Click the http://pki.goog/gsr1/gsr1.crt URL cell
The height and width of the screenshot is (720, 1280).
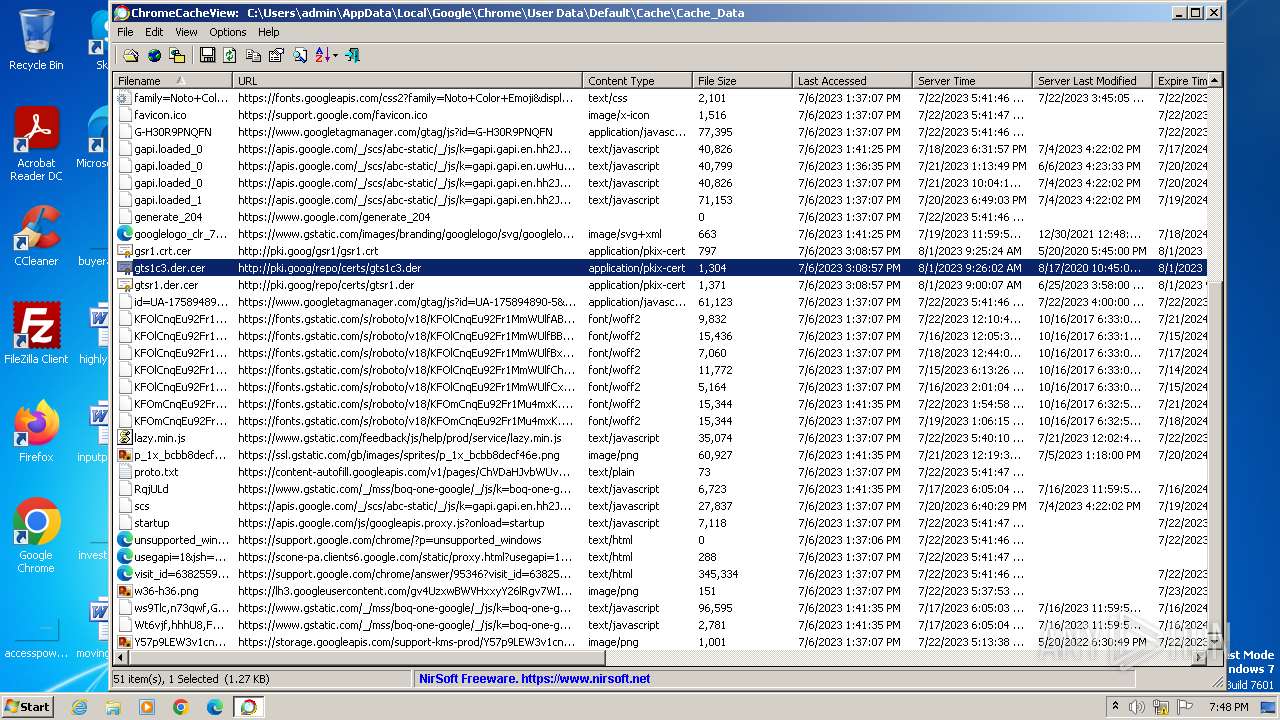pyautogui.click(x=308, y=251)
